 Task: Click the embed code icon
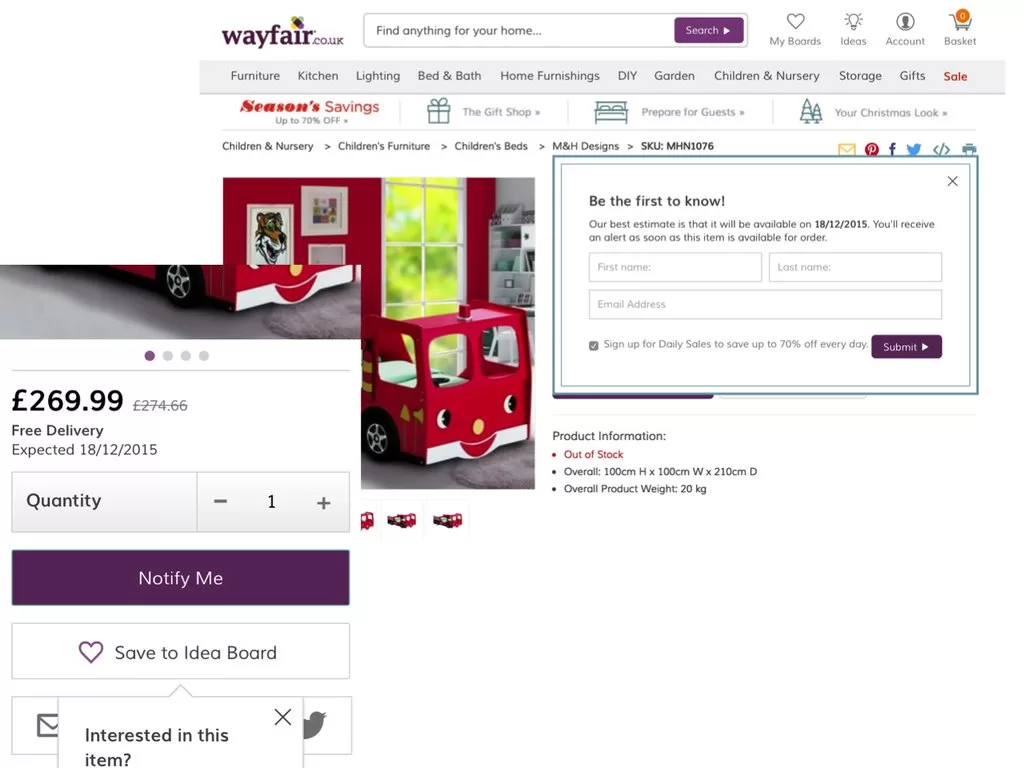[x=941, y=150]
